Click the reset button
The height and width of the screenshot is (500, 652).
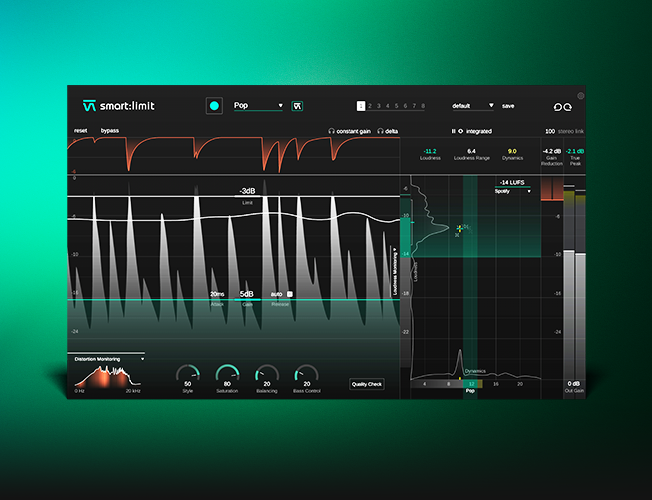[81, 131]
